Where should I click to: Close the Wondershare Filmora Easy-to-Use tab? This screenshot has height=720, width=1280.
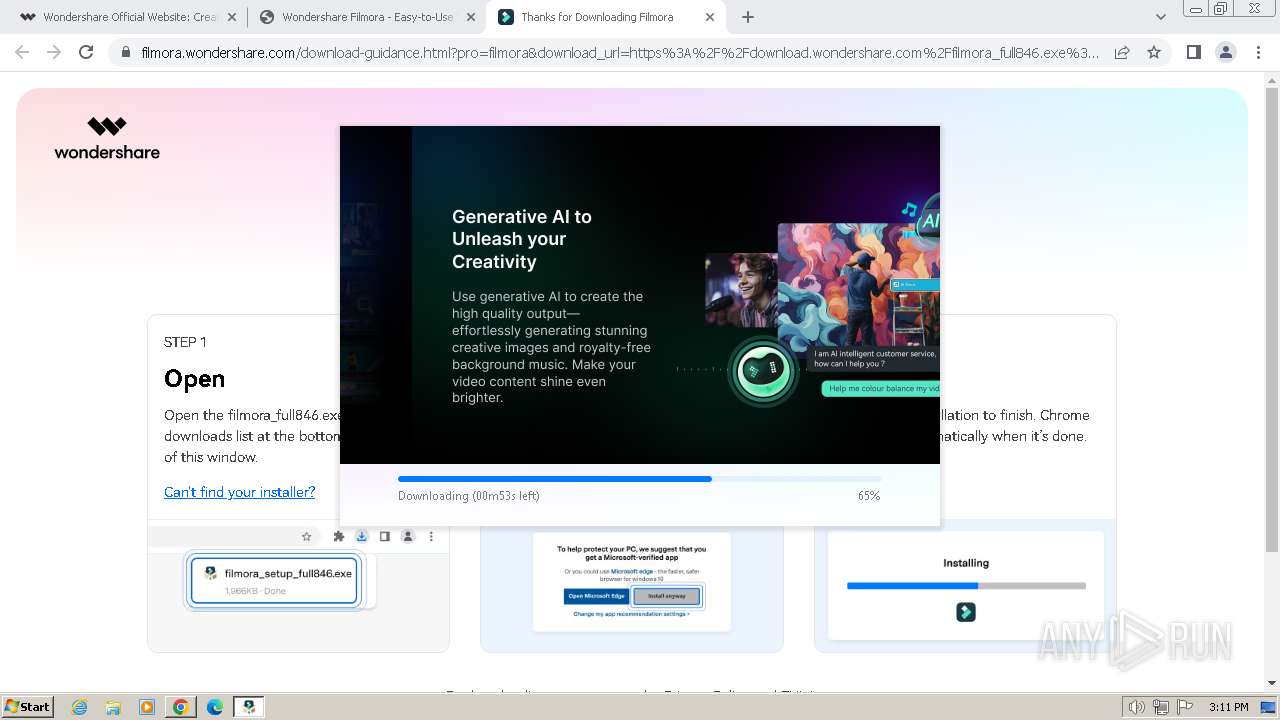coord(471,17)
